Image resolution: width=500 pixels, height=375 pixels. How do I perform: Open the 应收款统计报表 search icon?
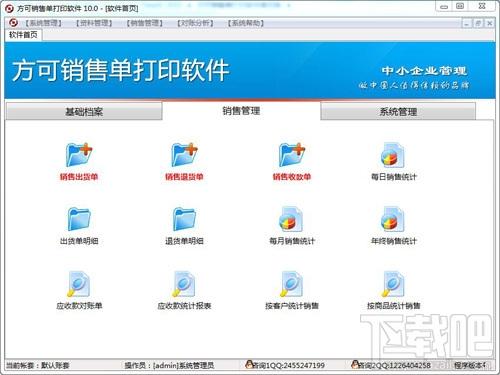tap(184, 284)
